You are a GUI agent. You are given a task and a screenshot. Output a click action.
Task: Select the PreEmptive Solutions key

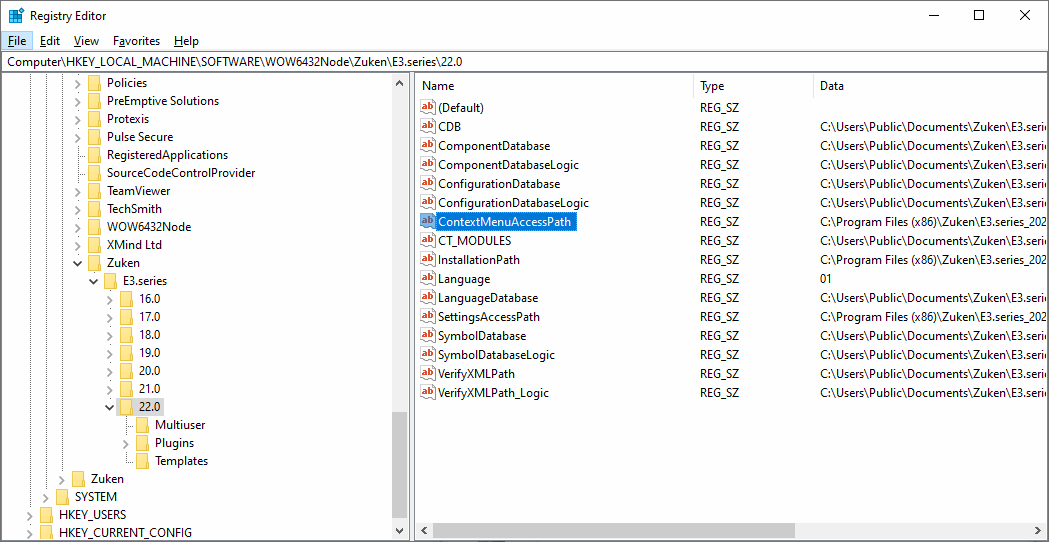(x=163, y=101)
